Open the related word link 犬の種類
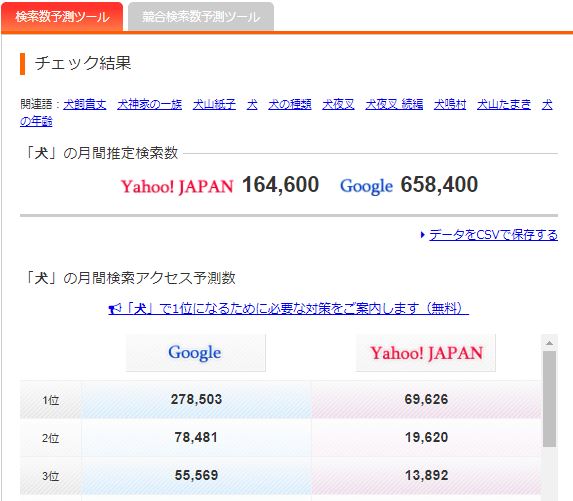The height and width of the screenshot is (501, 573). click(x=289, y=105)
